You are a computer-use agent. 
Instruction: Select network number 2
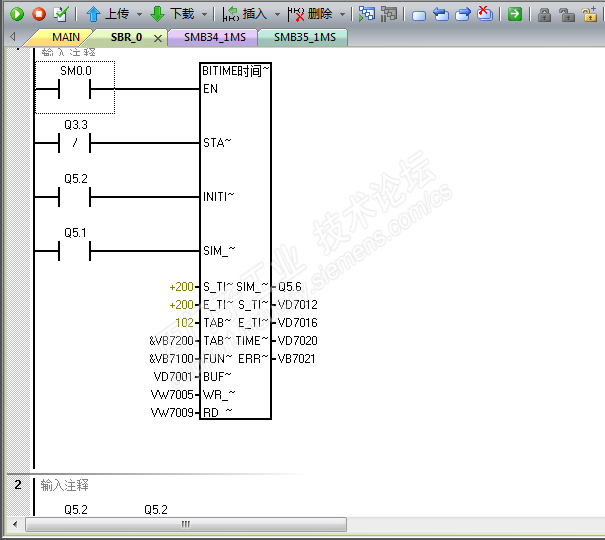(18, 484)
